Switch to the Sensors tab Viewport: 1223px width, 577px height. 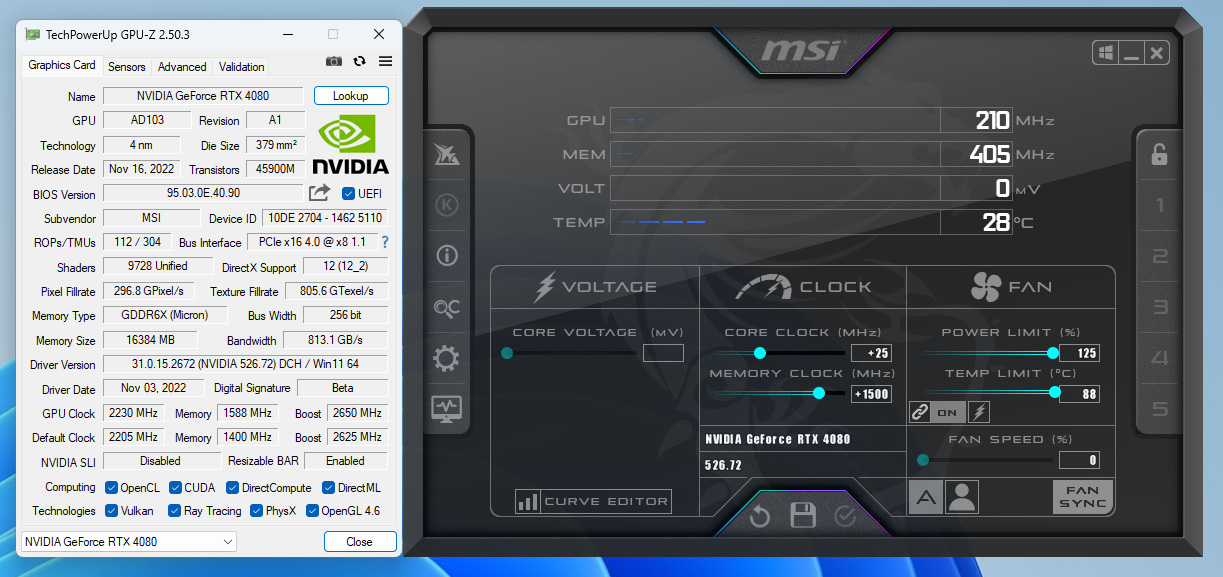coord(127,67)
